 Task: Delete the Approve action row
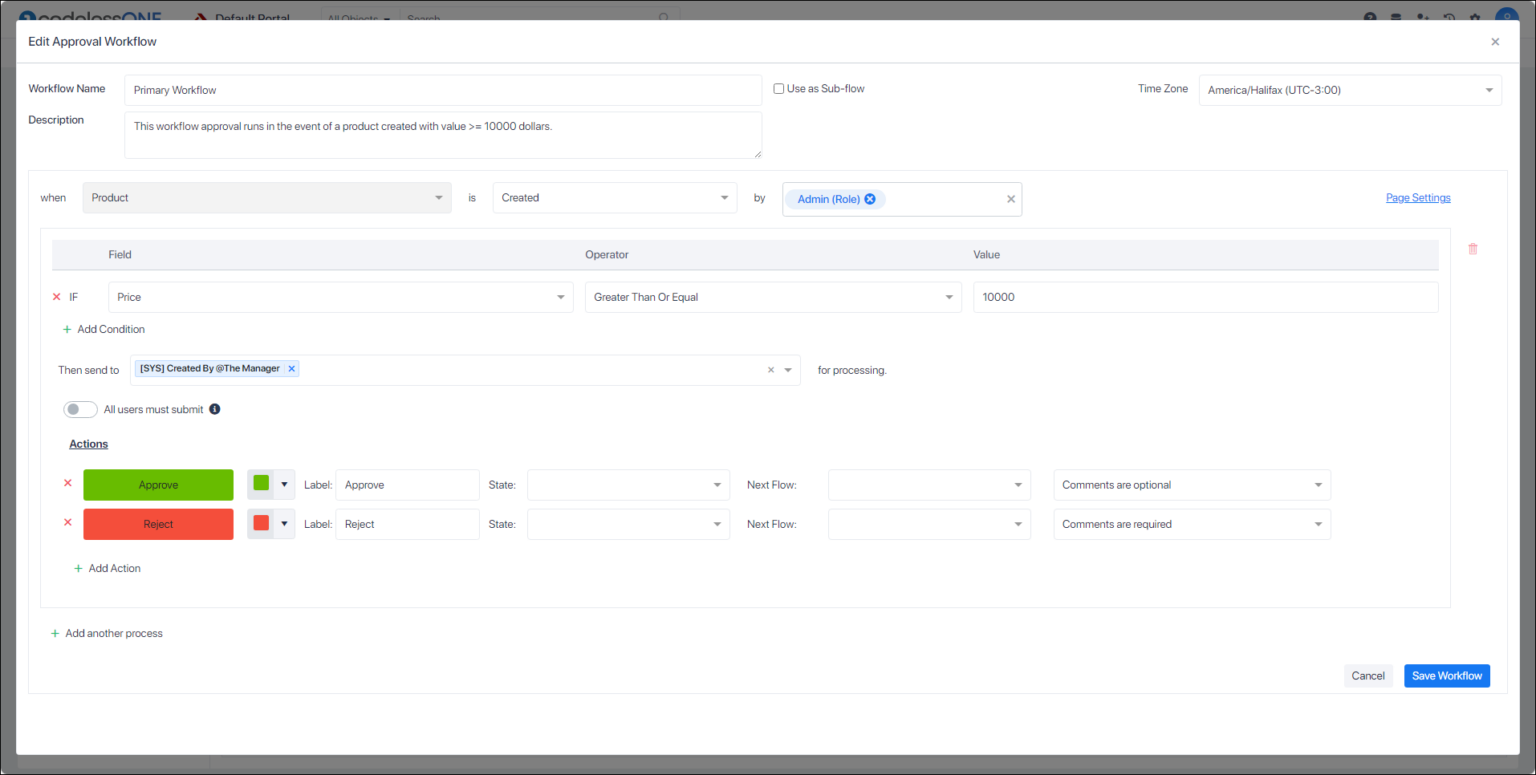pyautogui.click(x=68, y=483)
